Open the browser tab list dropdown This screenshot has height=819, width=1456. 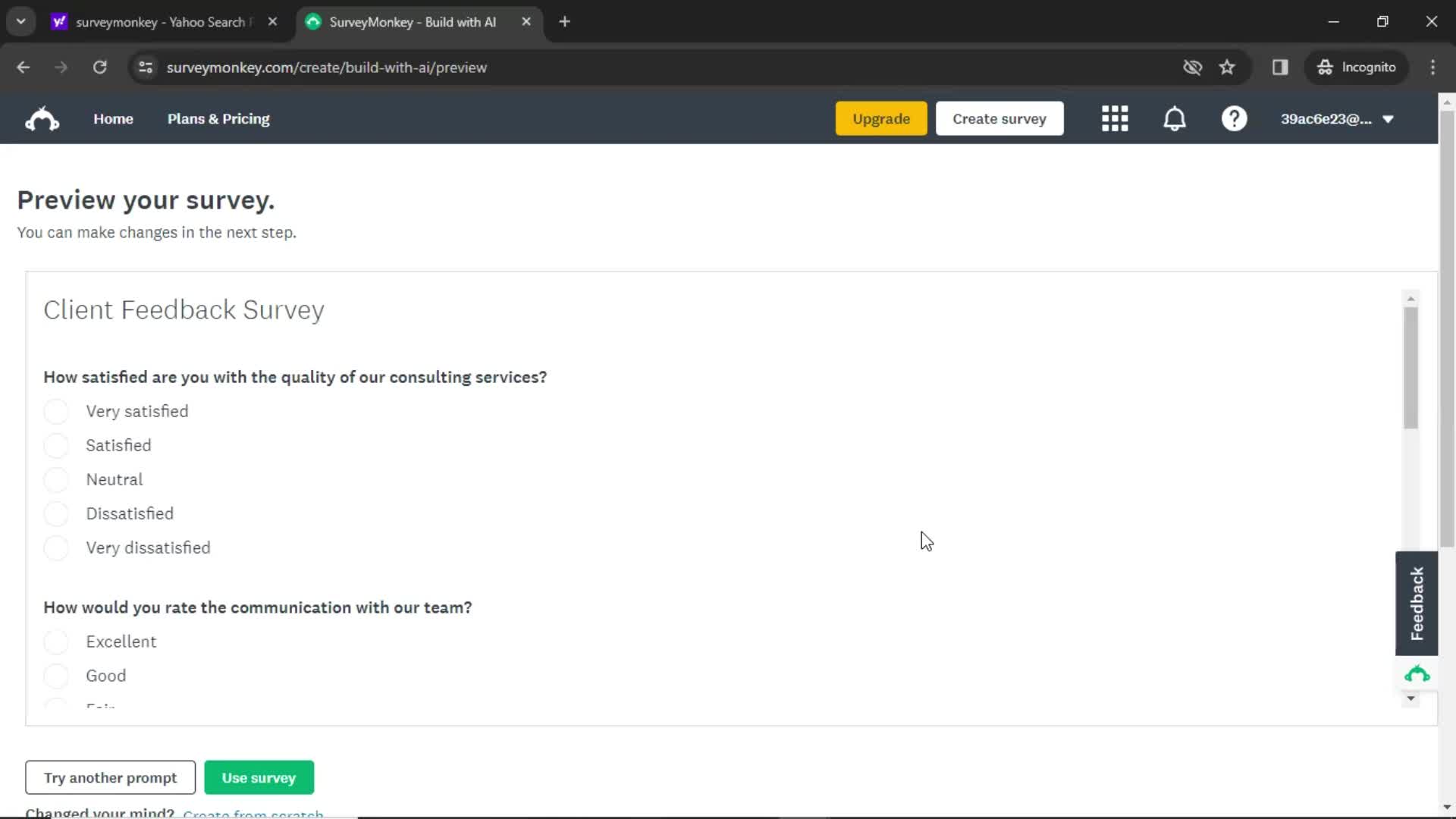[x=21, y=21]
